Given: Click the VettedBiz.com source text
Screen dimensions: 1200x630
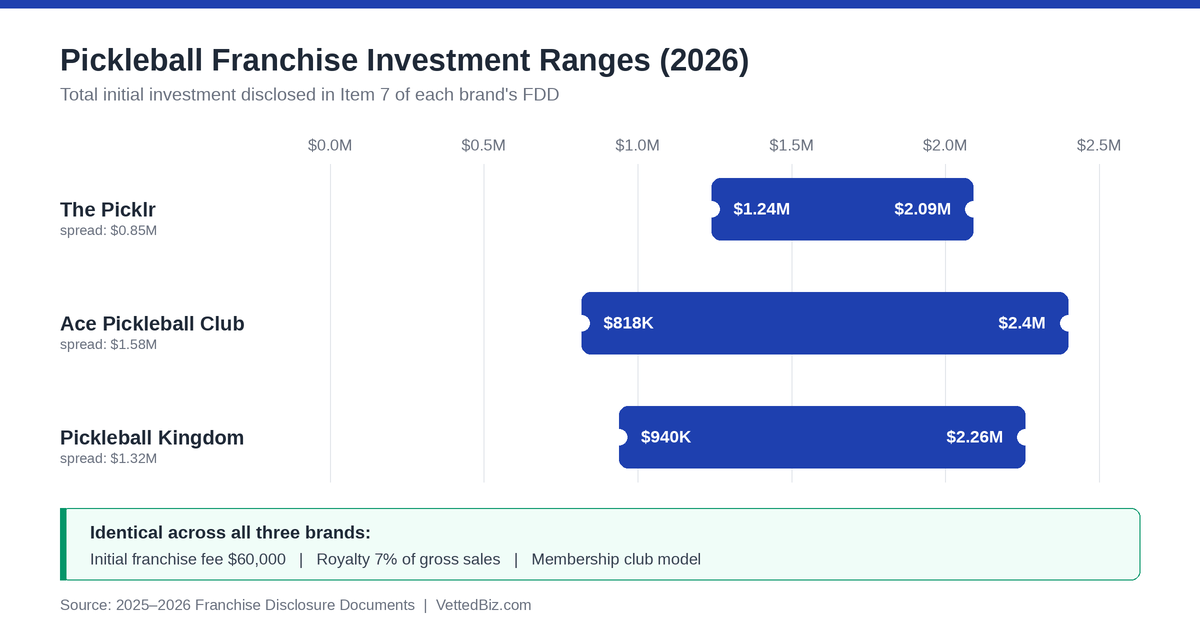Looking at the screenshot, I should pyautogui.click(x=484, y=605).
